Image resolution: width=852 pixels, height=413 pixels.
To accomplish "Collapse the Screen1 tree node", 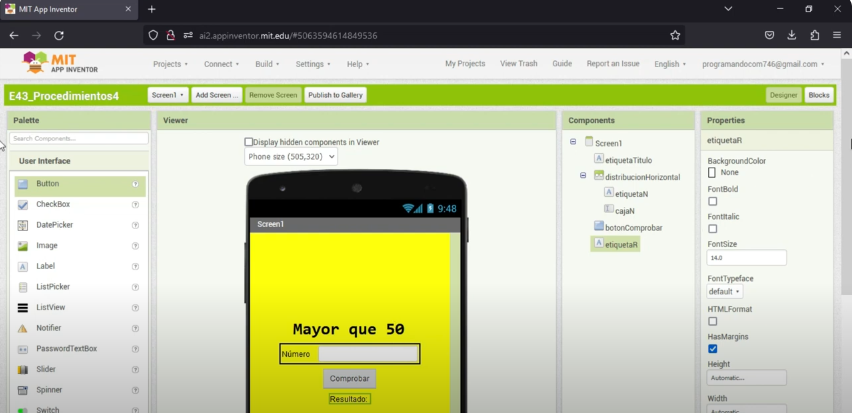I will [x=573, y=142].
